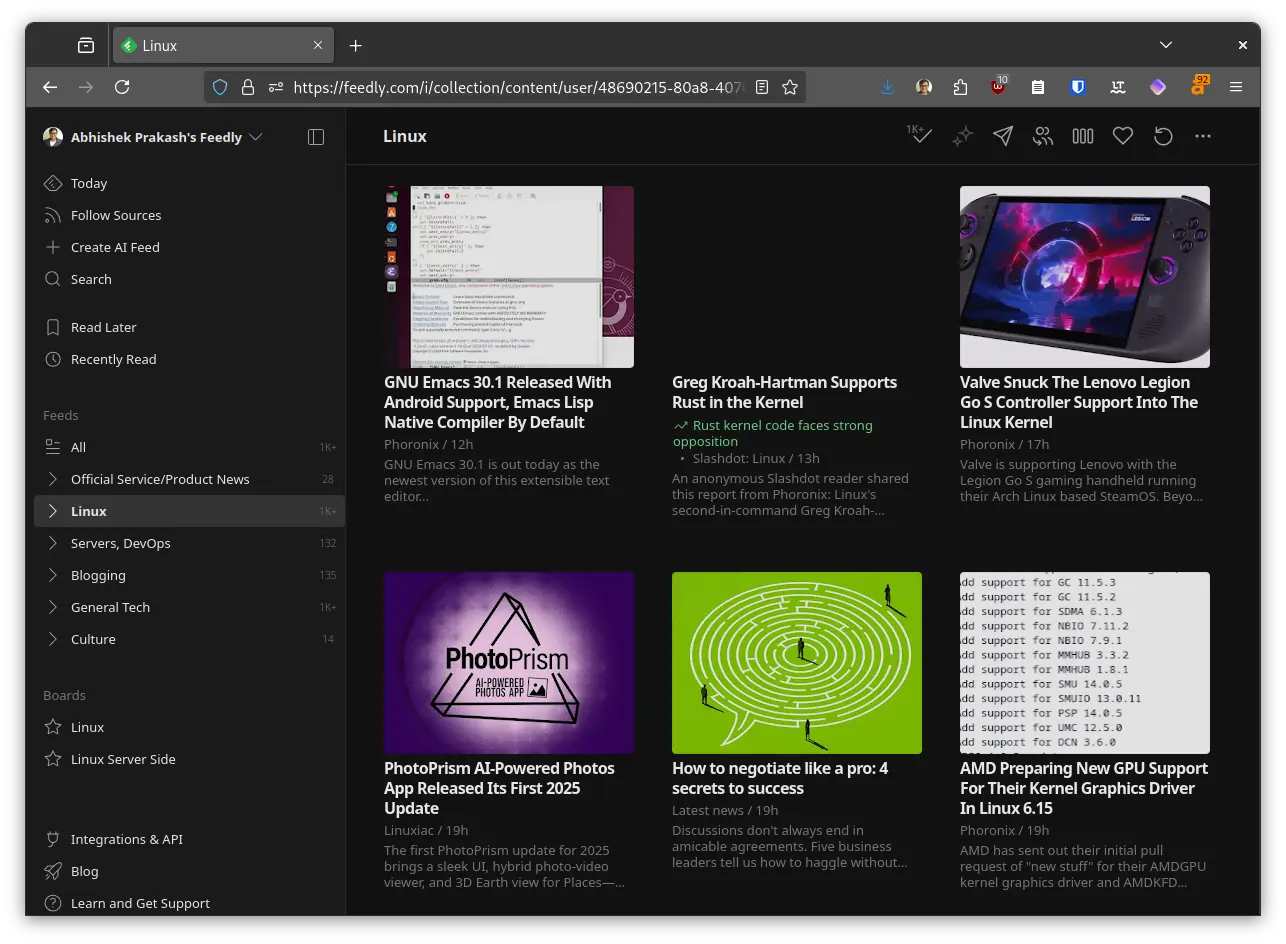The image size is (1286, 944).
Task: Go back with browser back arrow
Action: tap(50, 87)
